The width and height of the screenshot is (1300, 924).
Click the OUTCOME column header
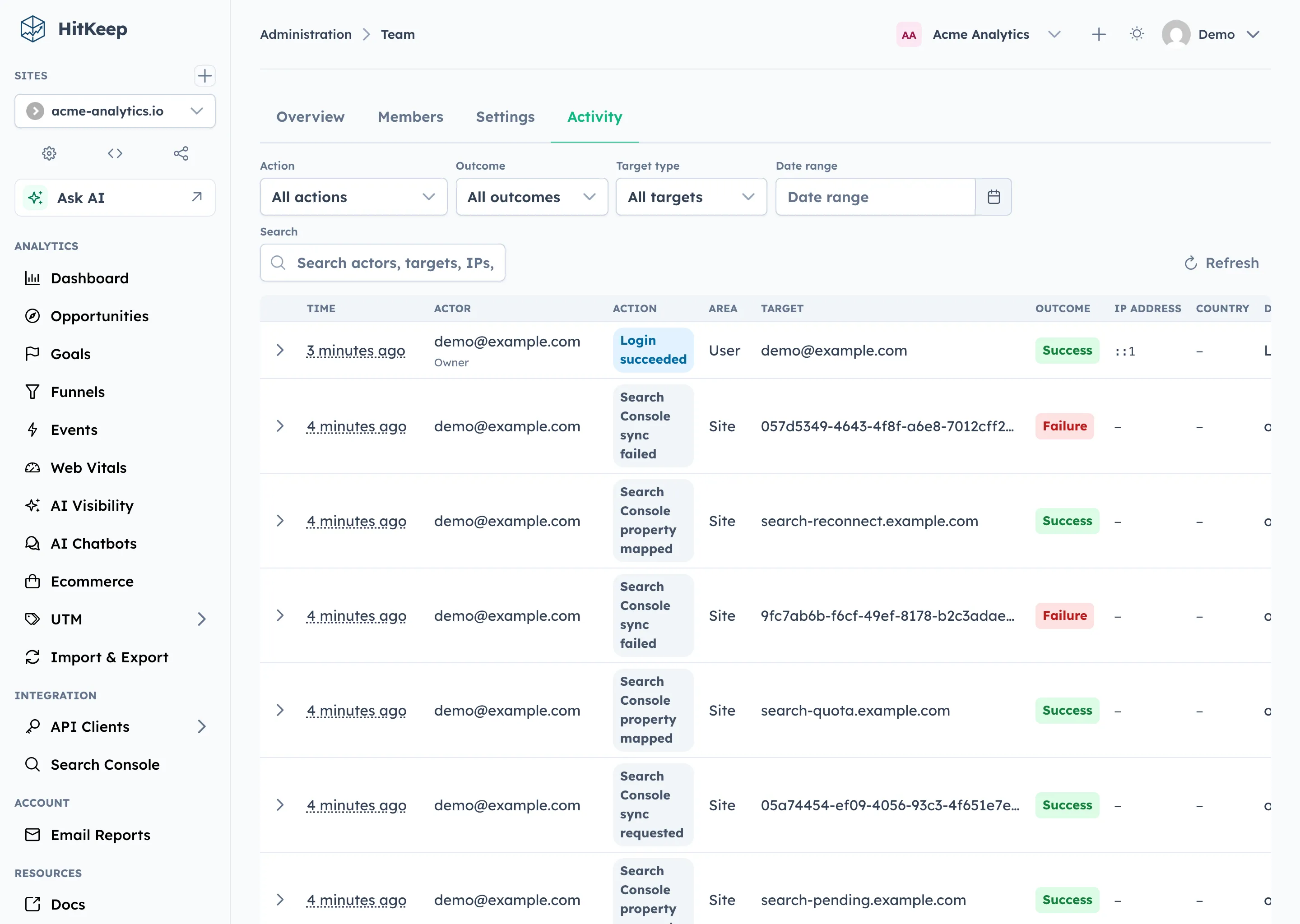click(1063, 309)
